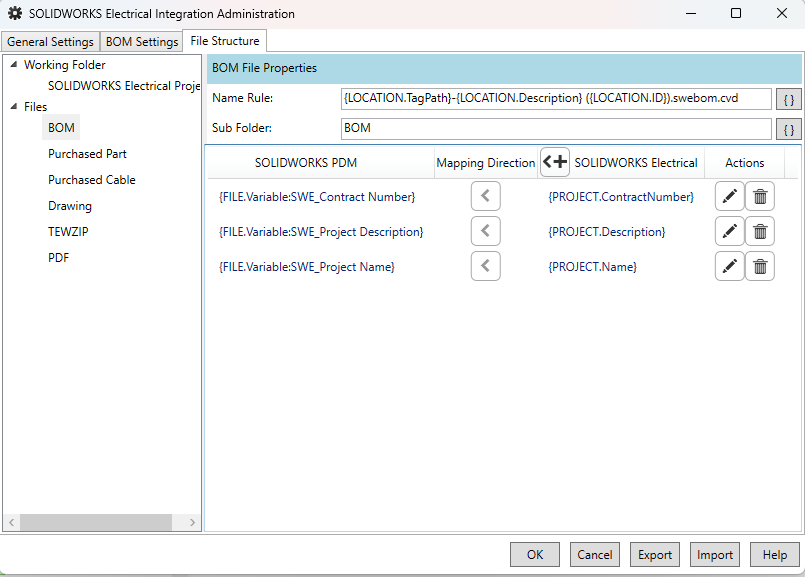Open variable picker for Name Rule

(789, 99)
